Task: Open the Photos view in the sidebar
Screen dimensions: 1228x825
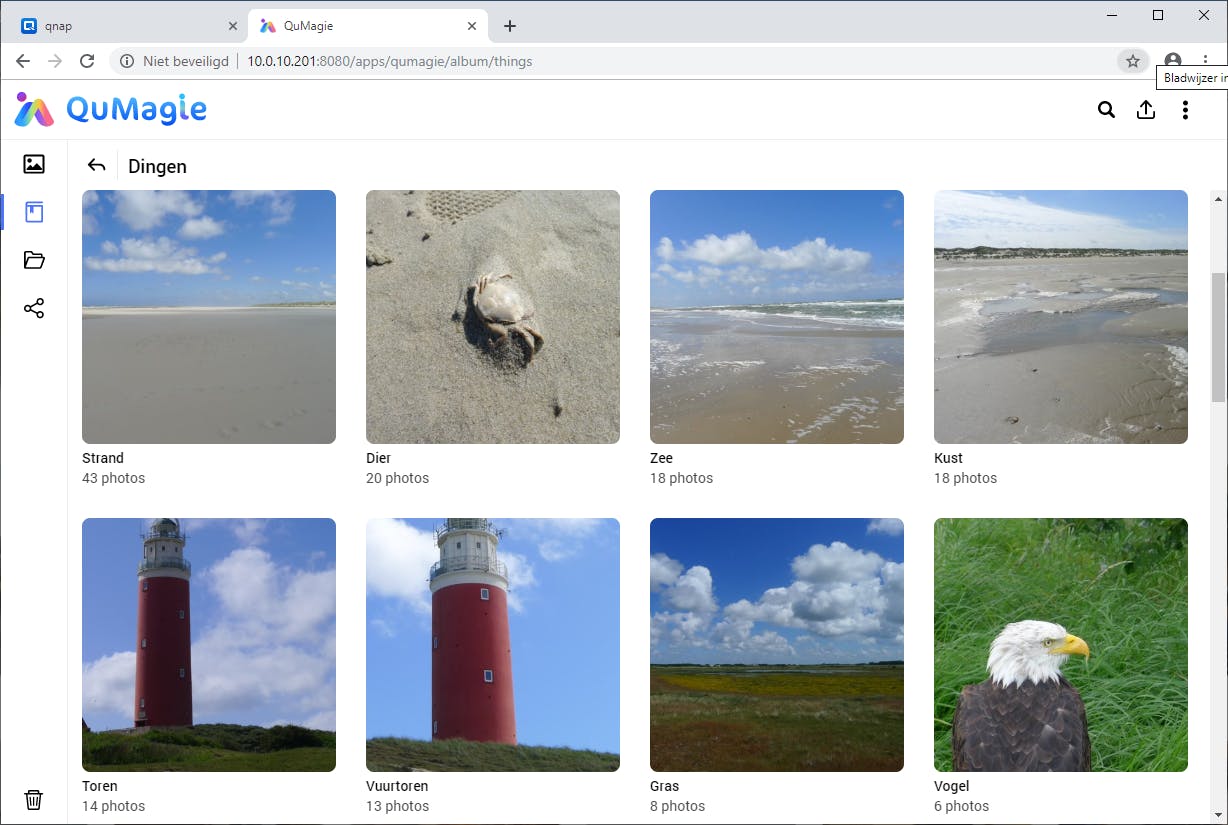Action: [34, 164]
